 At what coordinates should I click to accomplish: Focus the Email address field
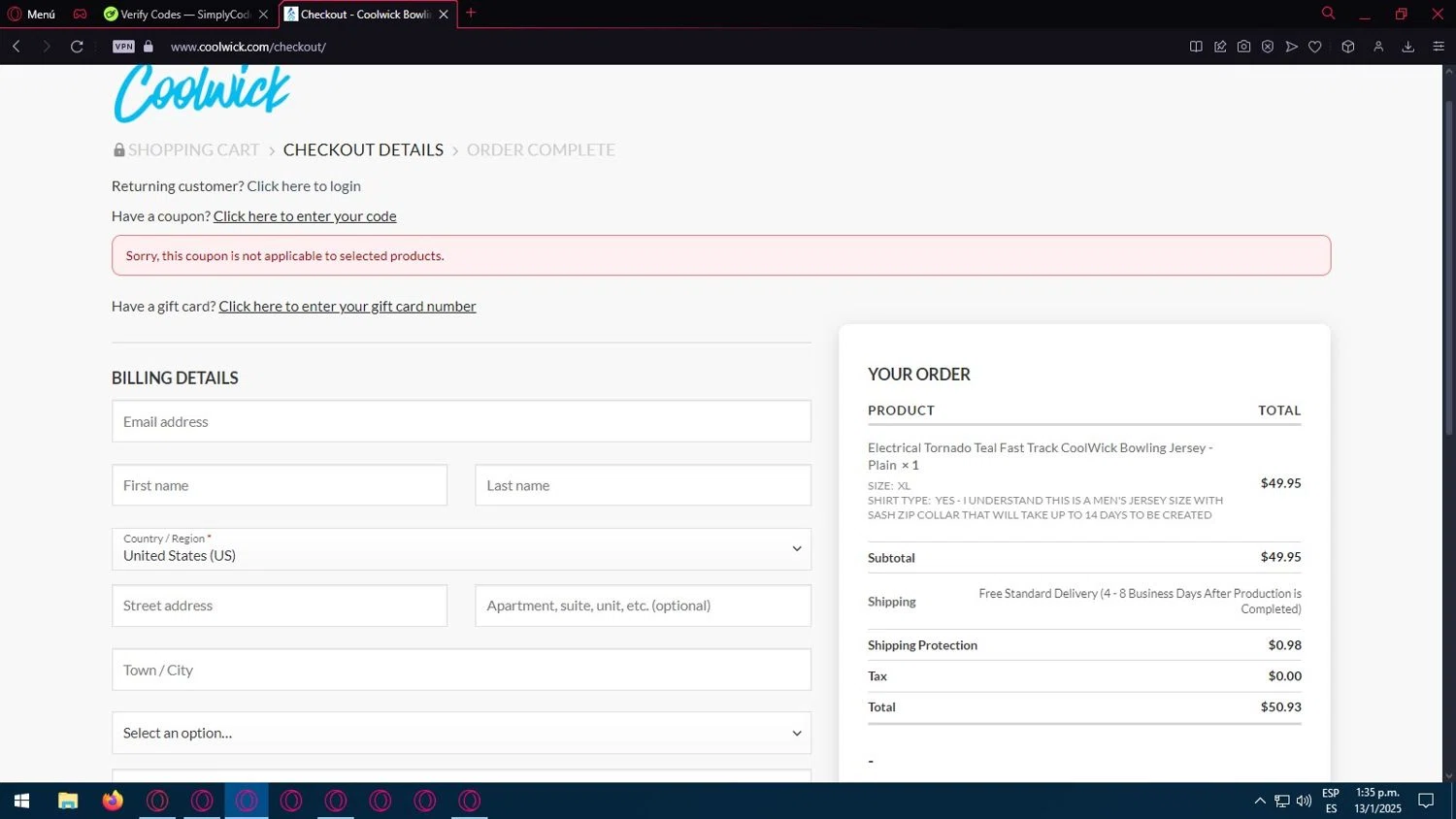pos(461,421)
